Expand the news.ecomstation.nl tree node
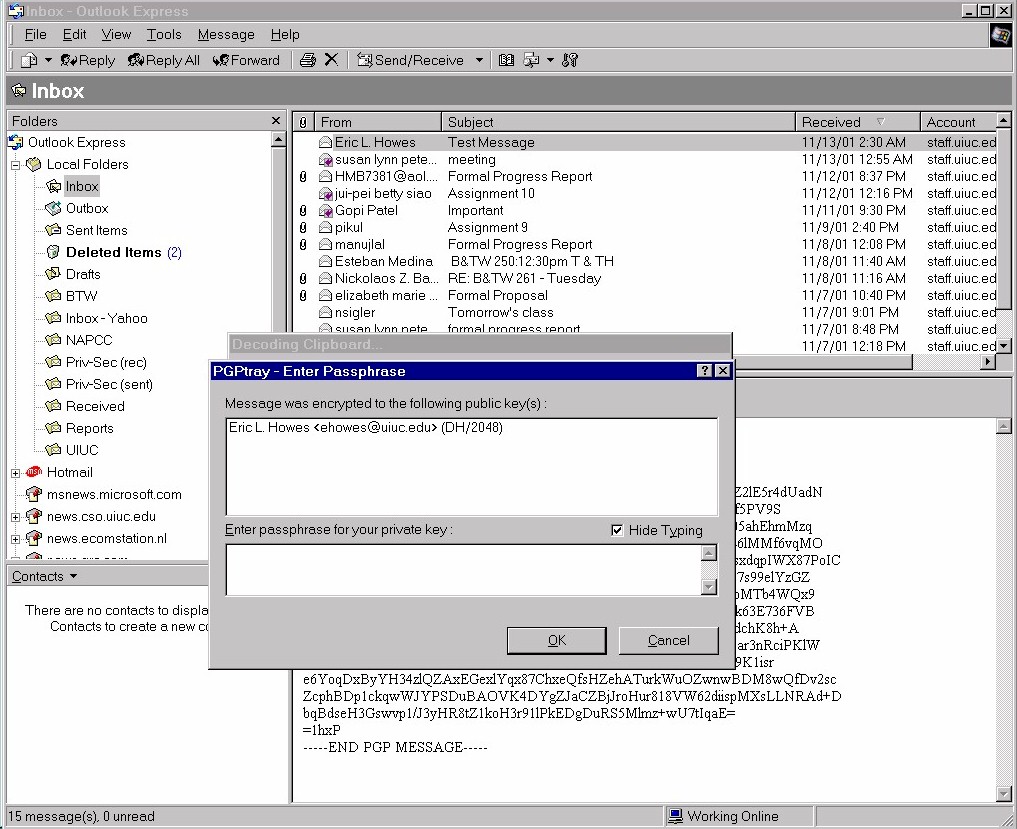The height and width of the screenshot is (829, 1017). tap(16, 539)
